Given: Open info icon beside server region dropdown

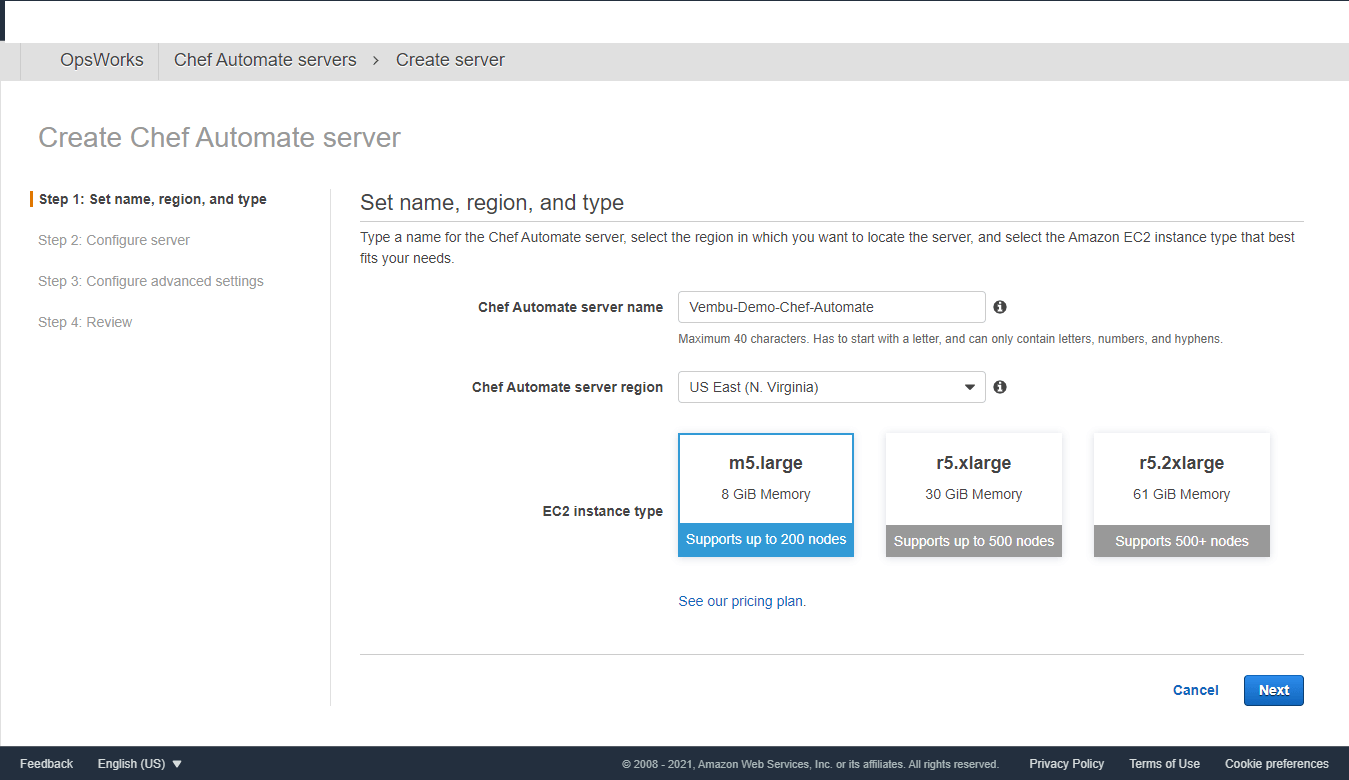Looking at the screenshot, I should [1000, 387].
